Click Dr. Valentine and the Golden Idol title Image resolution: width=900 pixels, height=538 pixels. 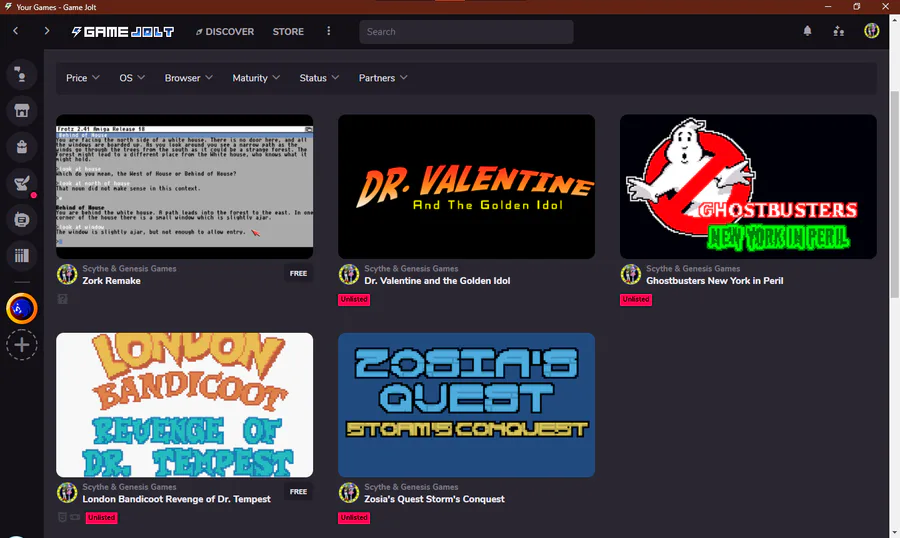tap(437, 281)
